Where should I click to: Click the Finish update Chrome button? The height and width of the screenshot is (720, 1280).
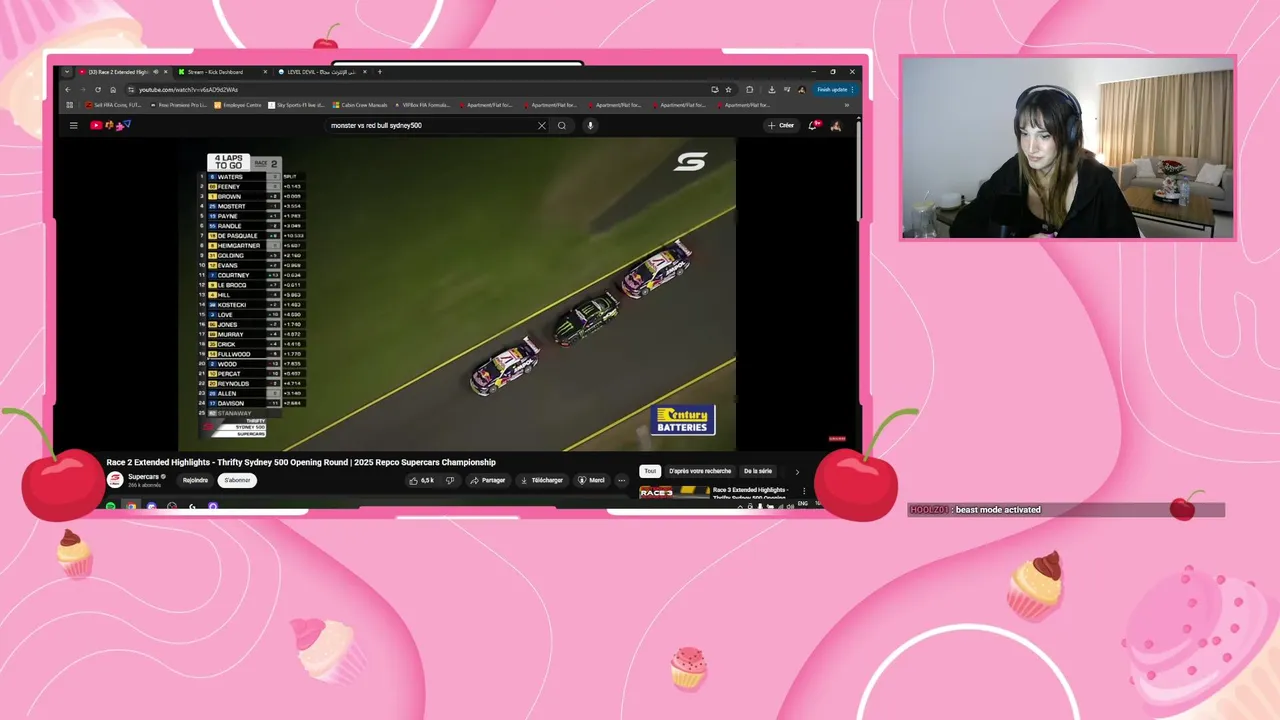click(x=835, y=89)
